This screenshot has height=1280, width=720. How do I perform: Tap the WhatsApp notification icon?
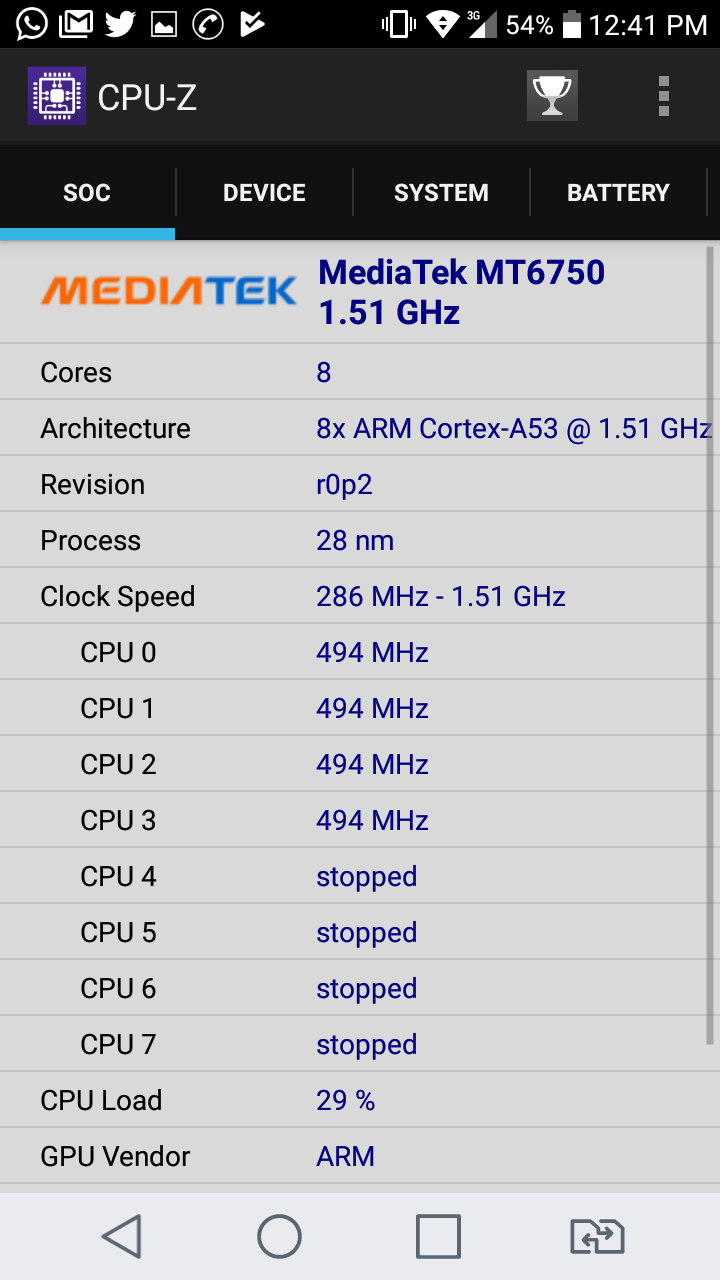[x=31, y=24]
